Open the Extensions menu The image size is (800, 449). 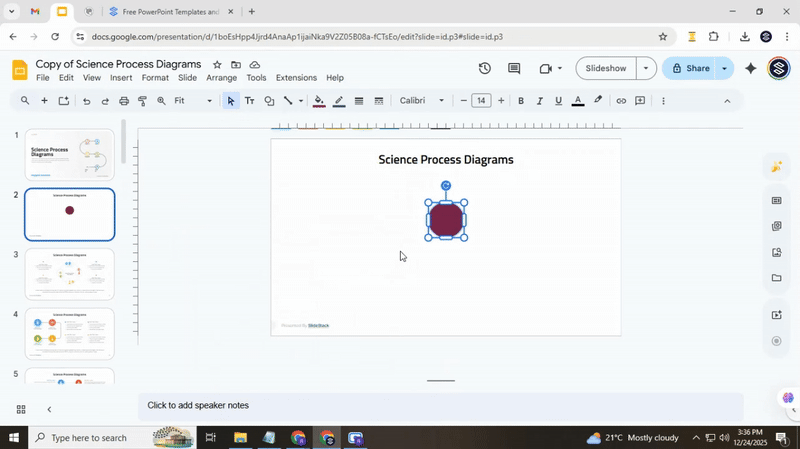pyautogui.click(x=296, y=78)
